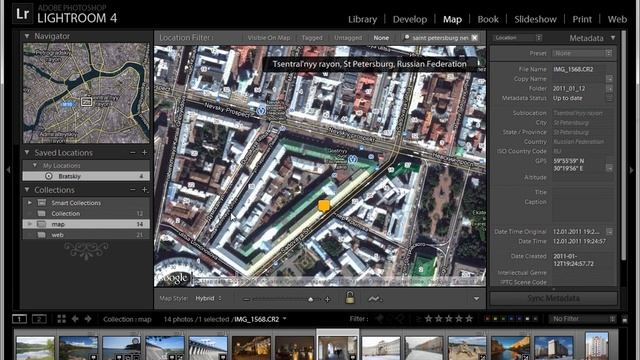
Task: Remove saved location with minus icon
Action: coord(133,152)
